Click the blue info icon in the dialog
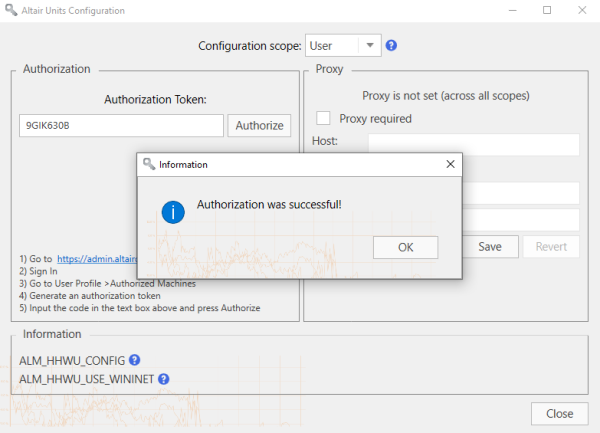Image resolution: width=600 pixels, height=433 pixels. pos(173,212)
